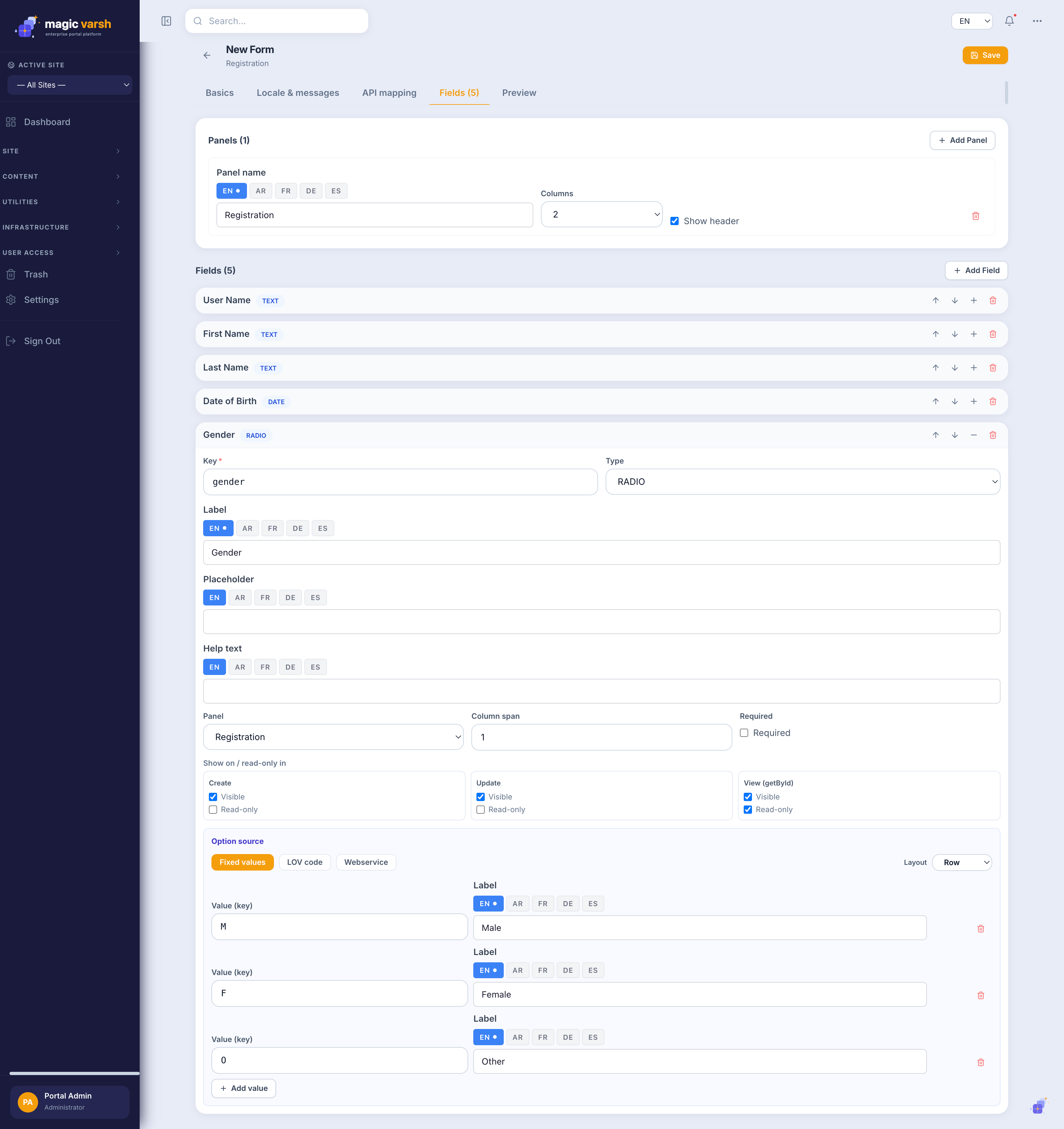Collapse the sidebar panel icon

pos(166,21)
